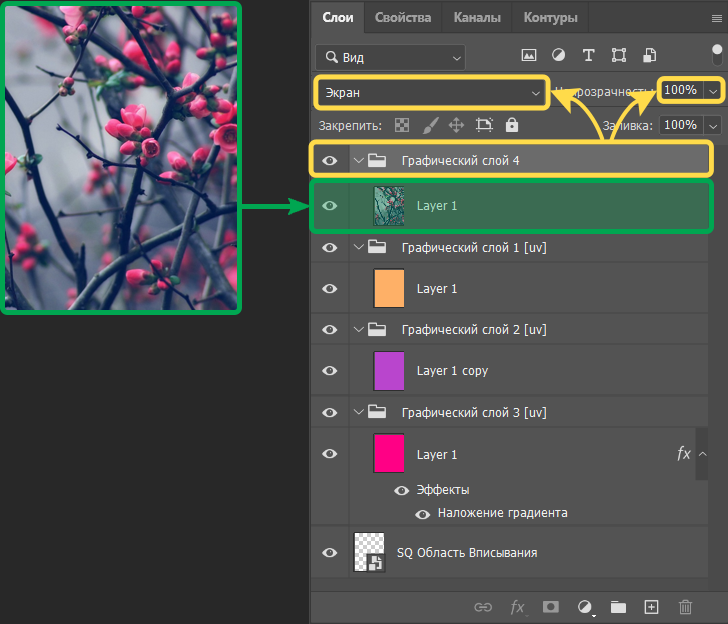
Task: Click the lock all padlock icon
Action: pyautogui.click(x=512, y=125)
